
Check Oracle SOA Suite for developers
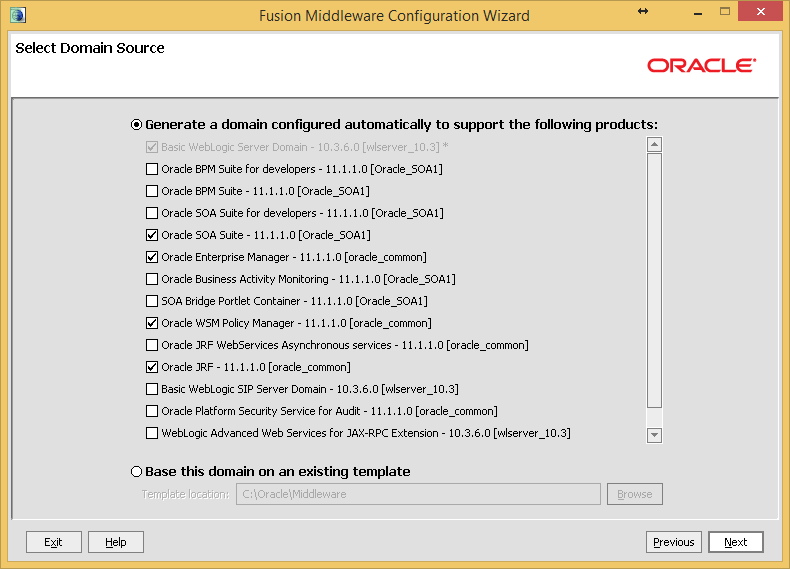pyautogui.click(x=152, y=213)
